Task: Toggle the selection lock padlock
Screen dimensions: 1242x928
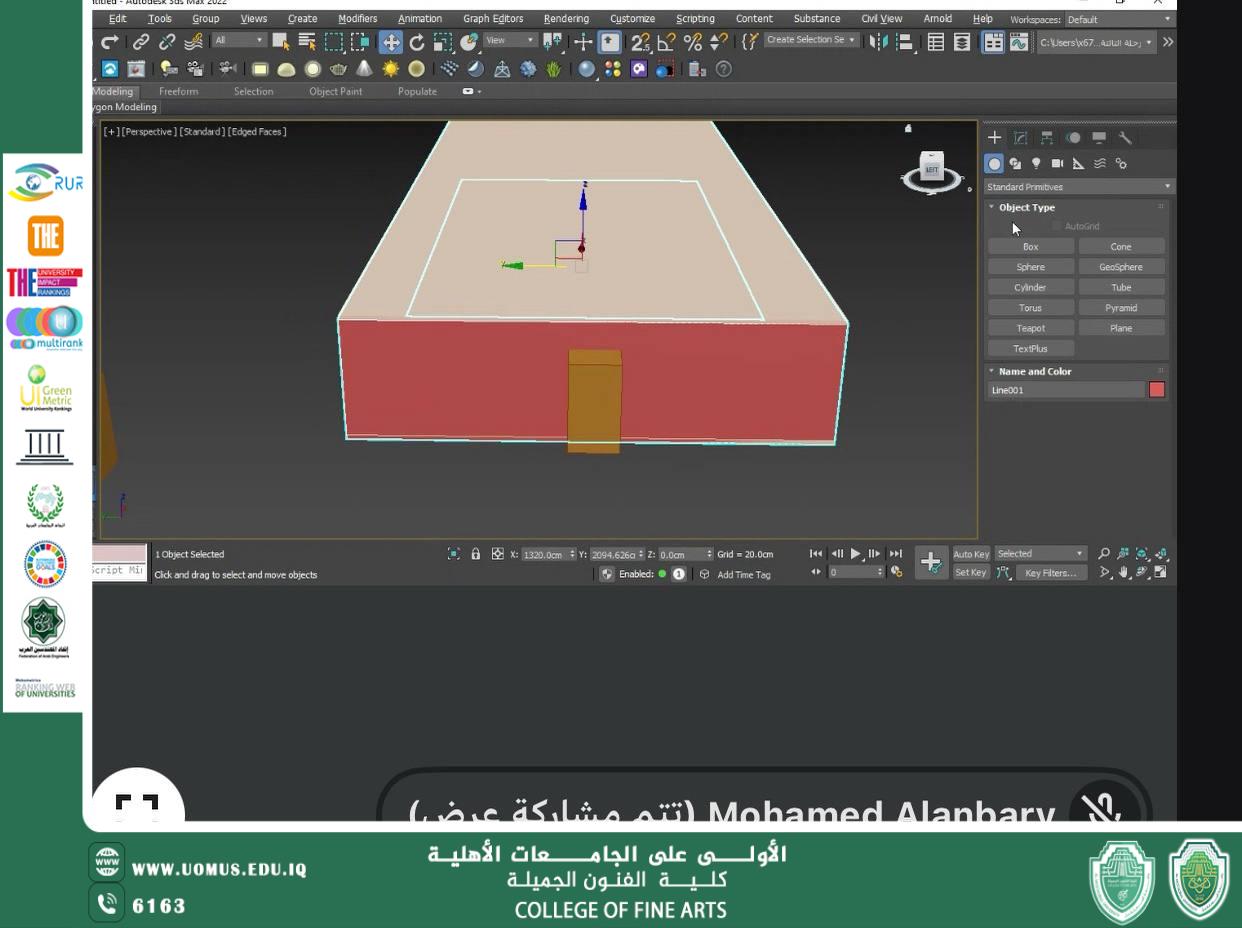Action: pyautogui.click(x=476, y=554)
